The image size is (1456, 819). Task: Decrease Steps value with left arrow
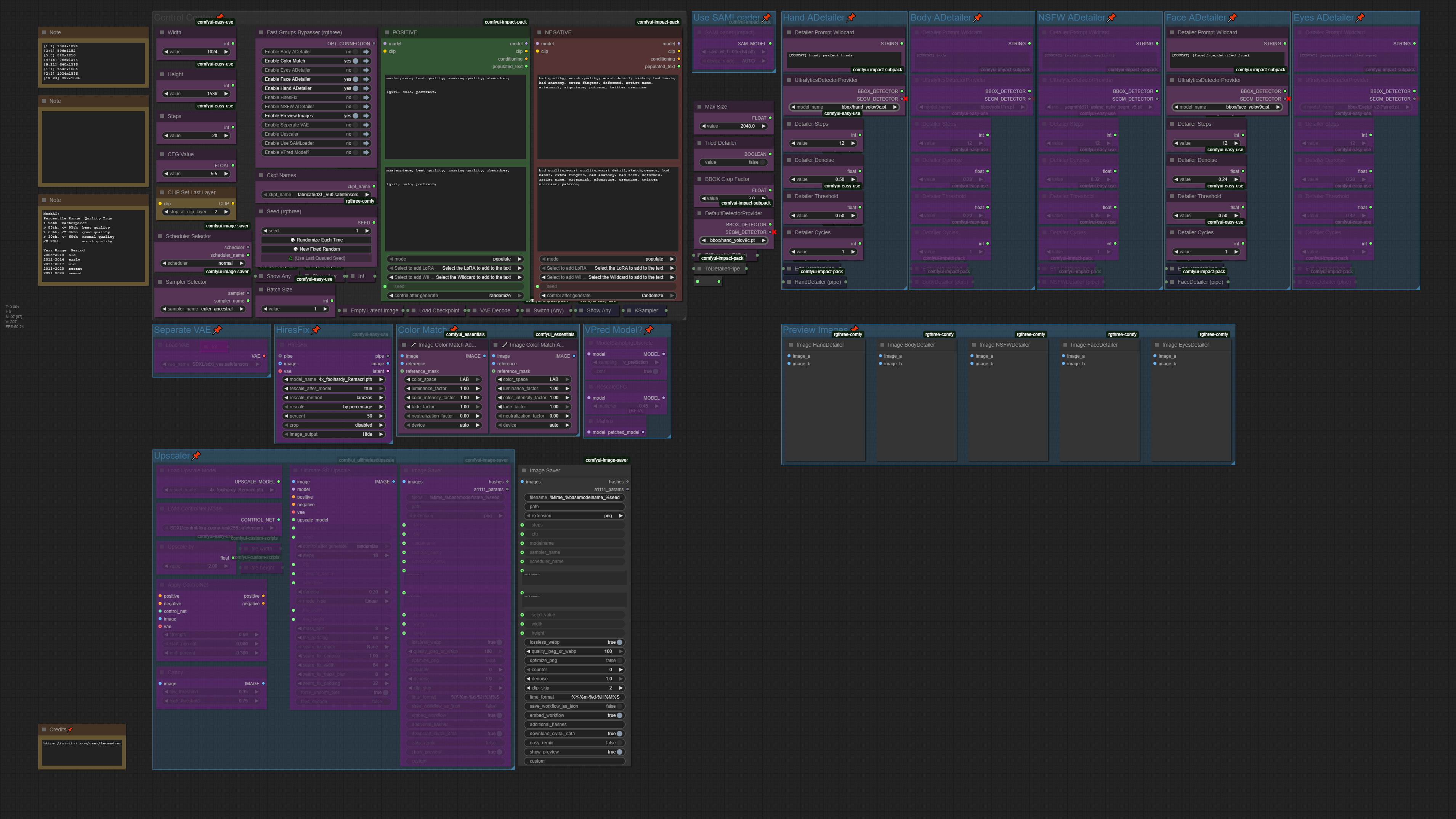166,136
